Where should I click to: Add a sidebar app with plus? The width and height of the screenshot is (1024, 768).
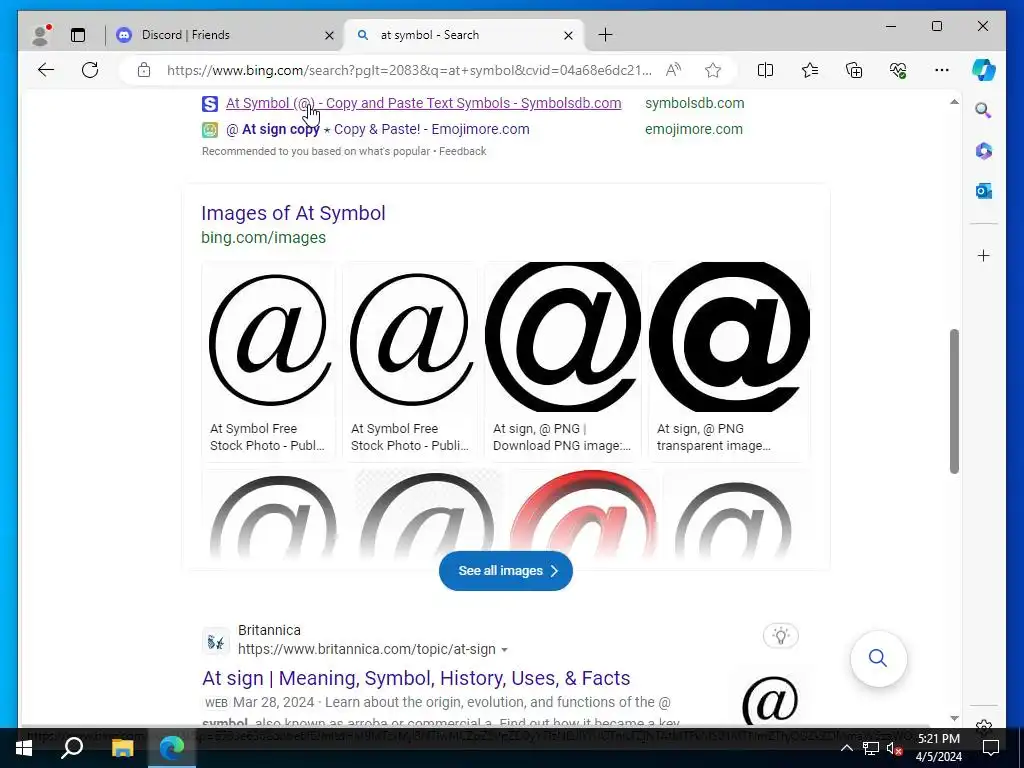(984, 255)
